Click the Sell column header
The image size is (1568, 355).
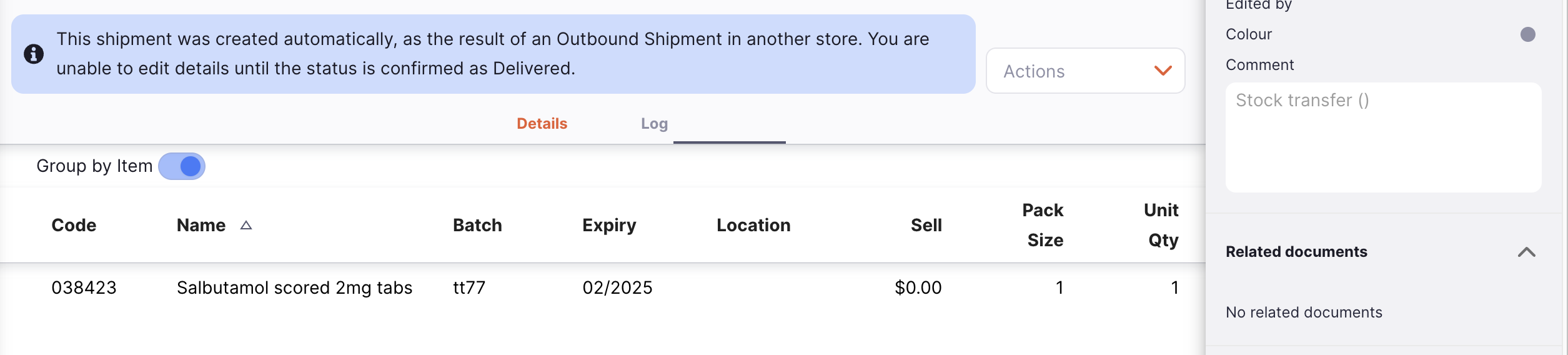pos(926,226)
